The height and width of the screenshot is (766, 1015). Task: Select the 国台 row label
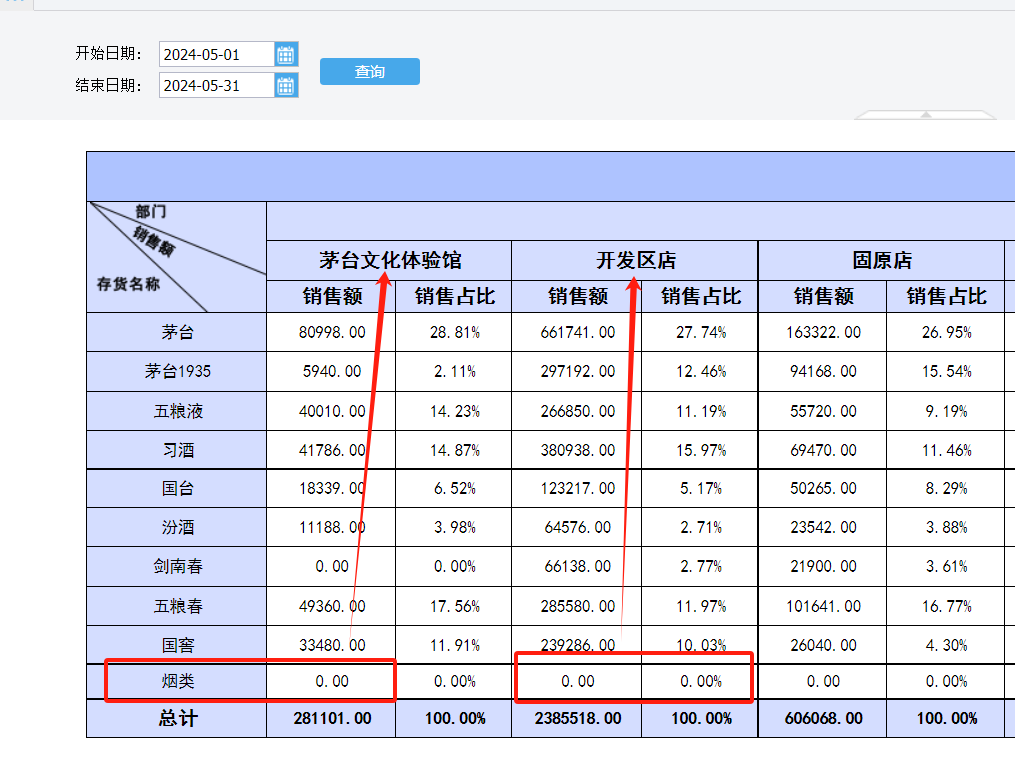[177, 488]
